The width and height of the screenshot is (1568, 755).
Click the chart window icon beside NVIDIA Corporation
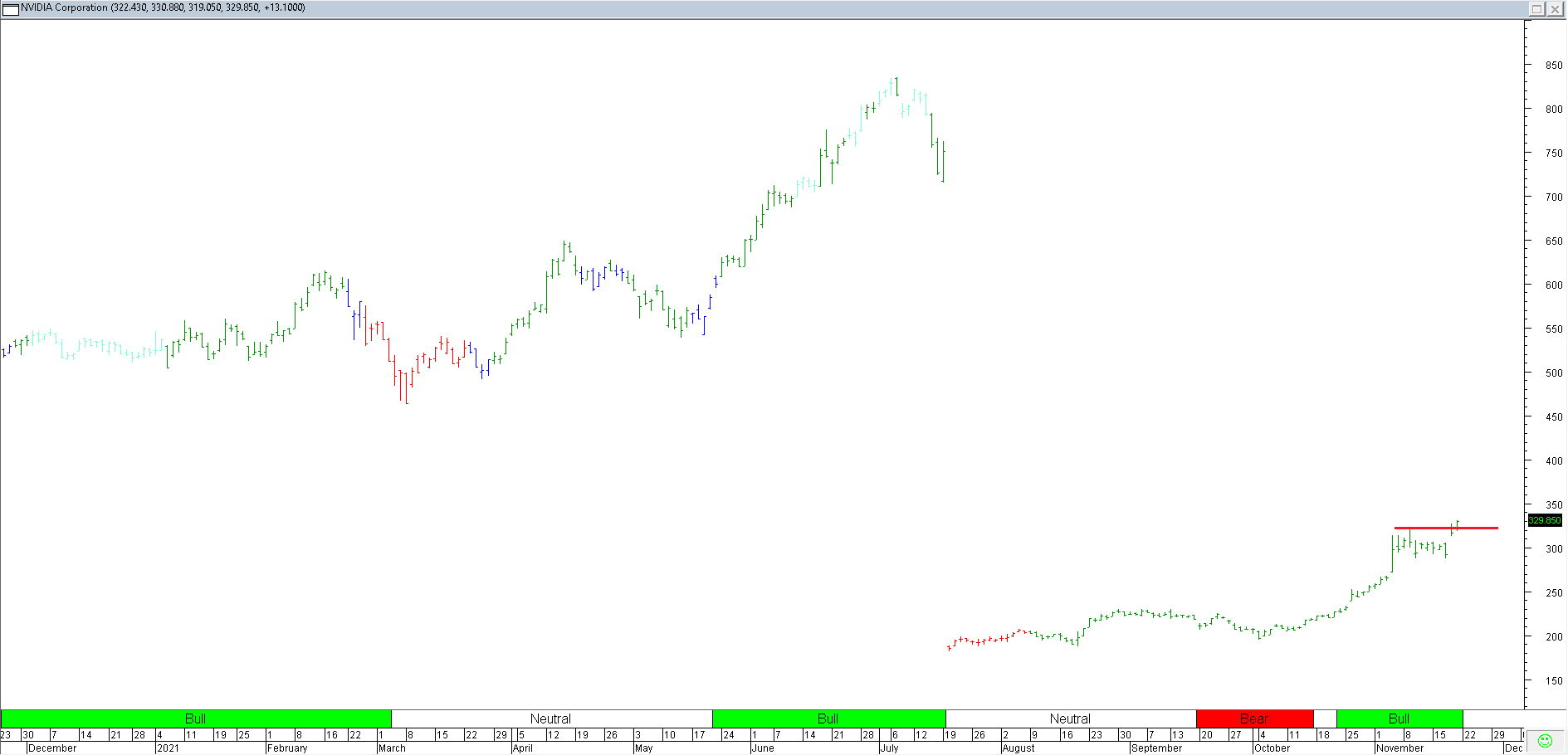[10, 9]
